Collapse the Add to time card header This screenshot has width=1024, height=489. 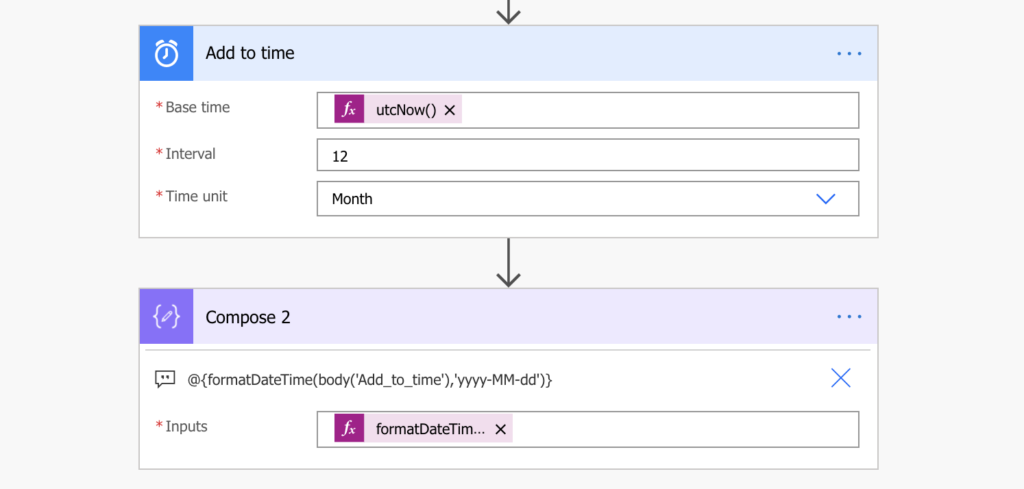pos(509,54)
